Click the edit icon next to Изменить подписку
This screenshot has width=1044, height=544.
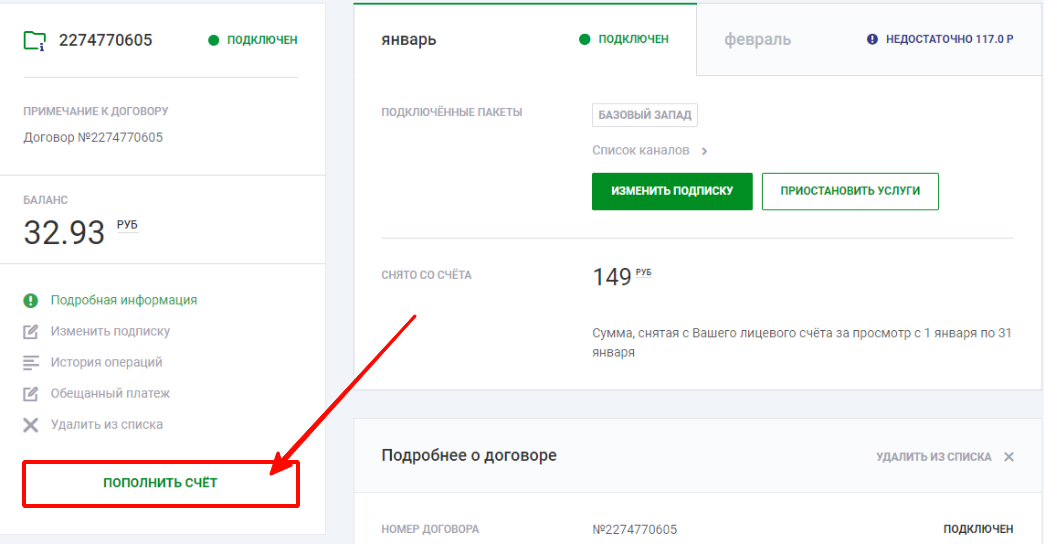31,331
